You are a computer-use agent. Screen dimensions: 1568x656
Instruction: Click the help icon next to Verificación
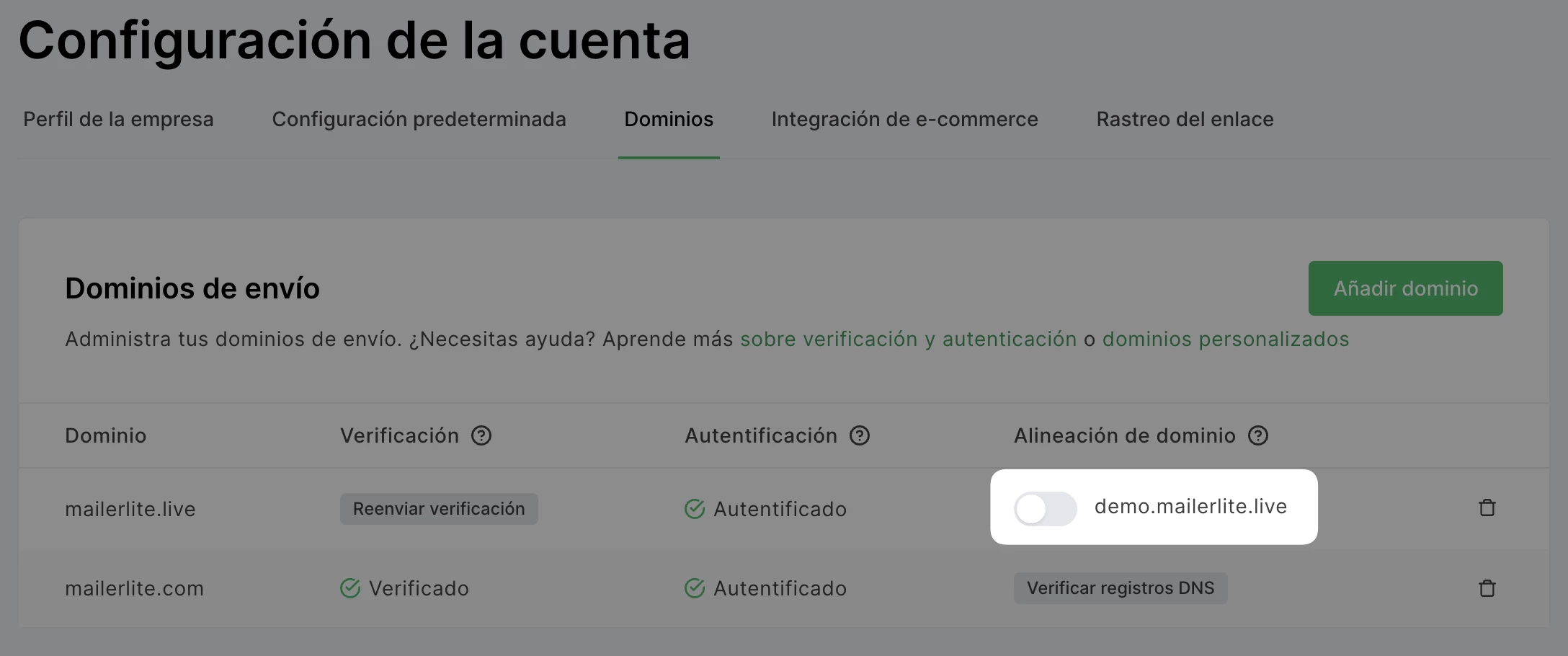481,435
